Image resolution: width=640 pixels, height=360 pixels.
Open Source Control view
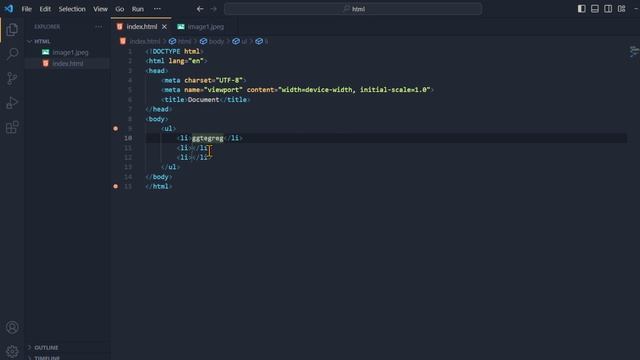point(12,78)
